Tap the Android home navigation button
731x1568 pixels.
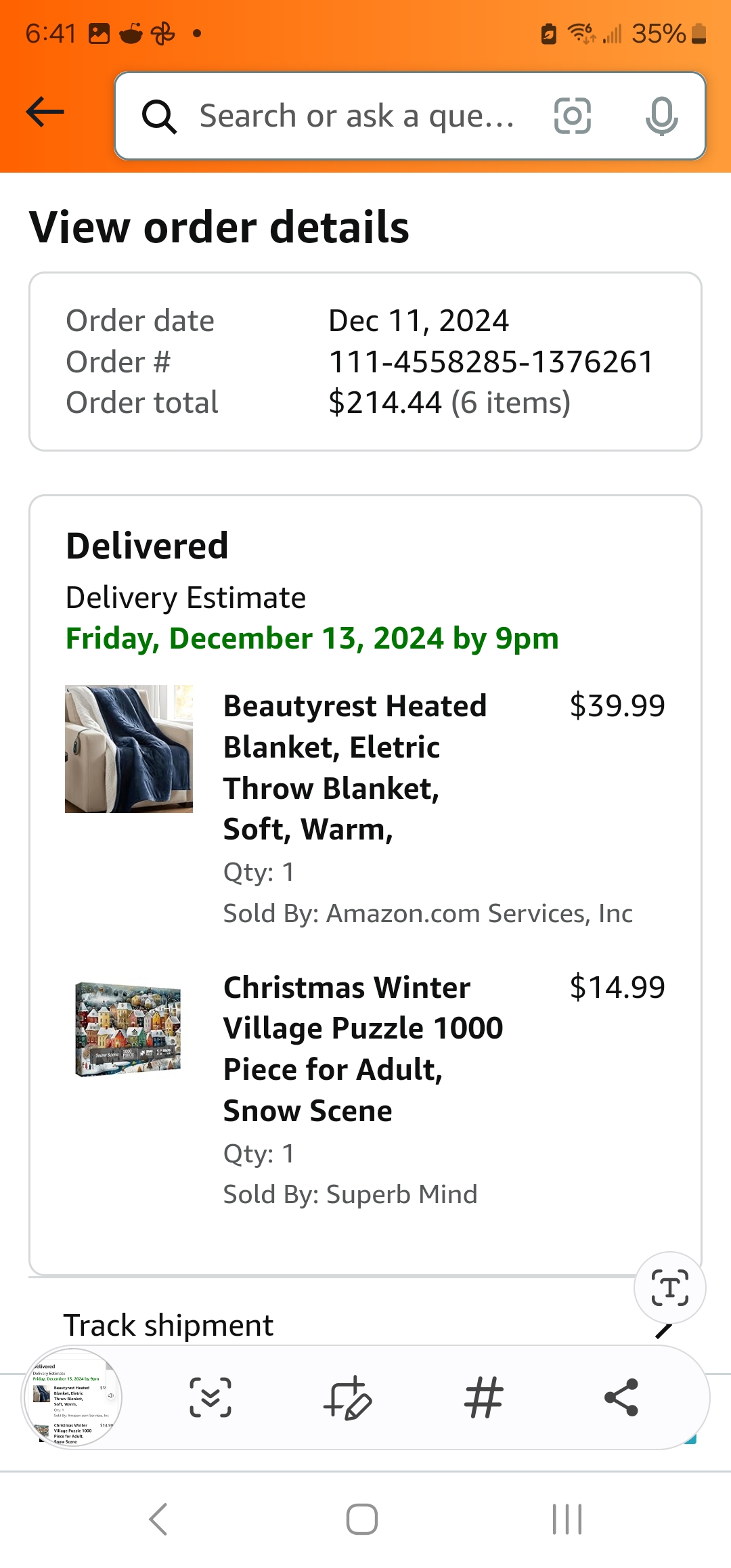coord(362,1519)
